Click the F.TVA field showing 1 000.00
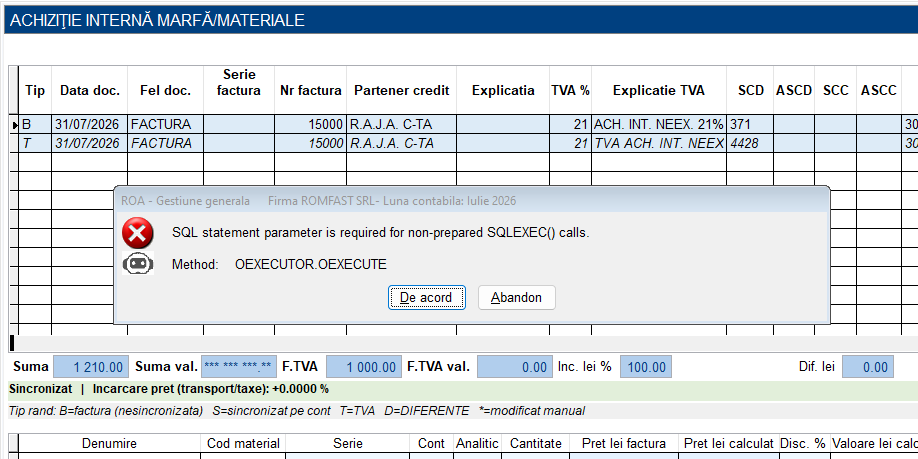The image size is (918, 459). click(364, 367)
